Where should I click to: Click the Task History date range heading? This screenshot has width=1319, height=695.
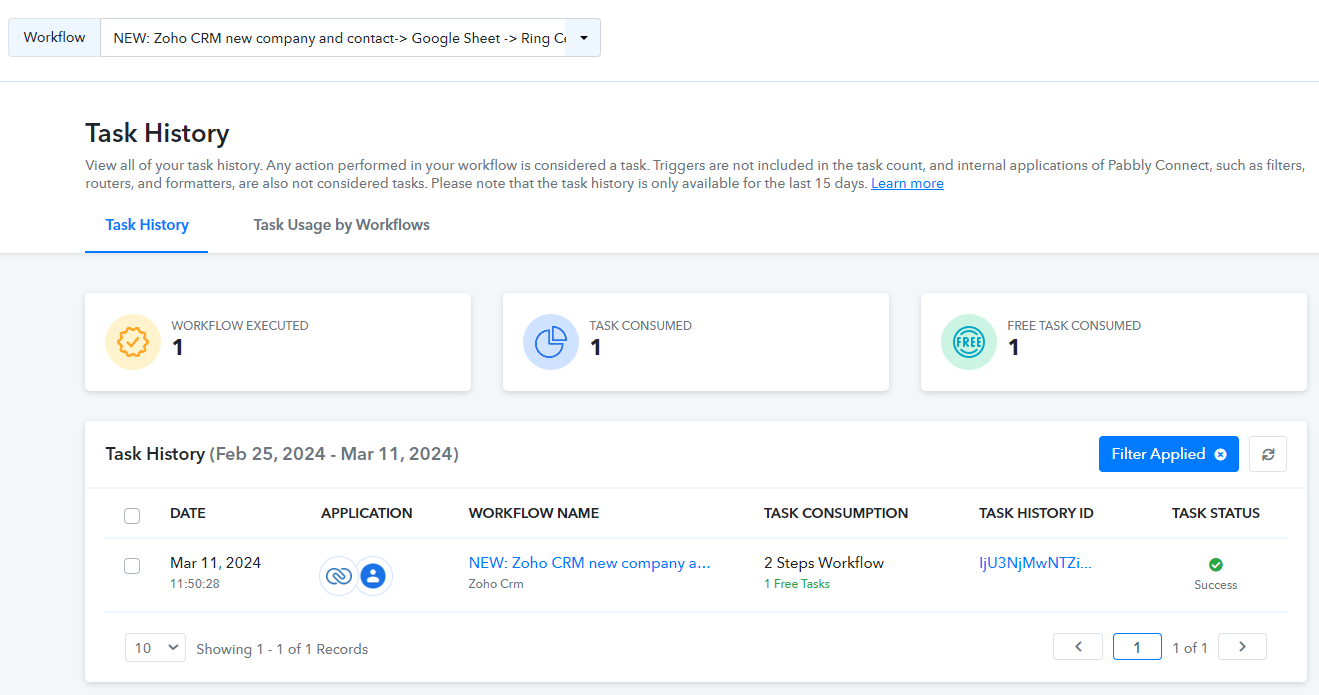(282, 454)
